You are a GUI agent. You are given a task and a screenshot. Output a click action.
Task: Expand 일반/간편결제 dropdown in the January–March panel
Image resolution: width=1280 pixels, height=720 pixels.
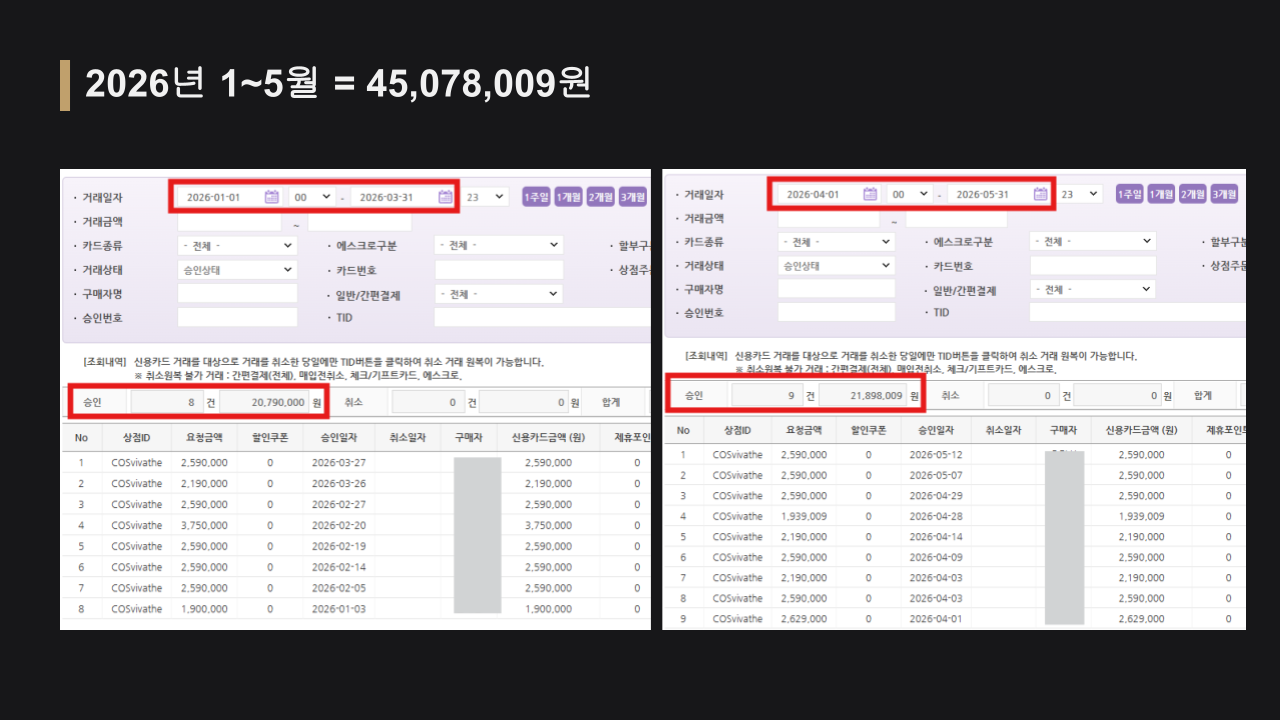coord(499,294)
